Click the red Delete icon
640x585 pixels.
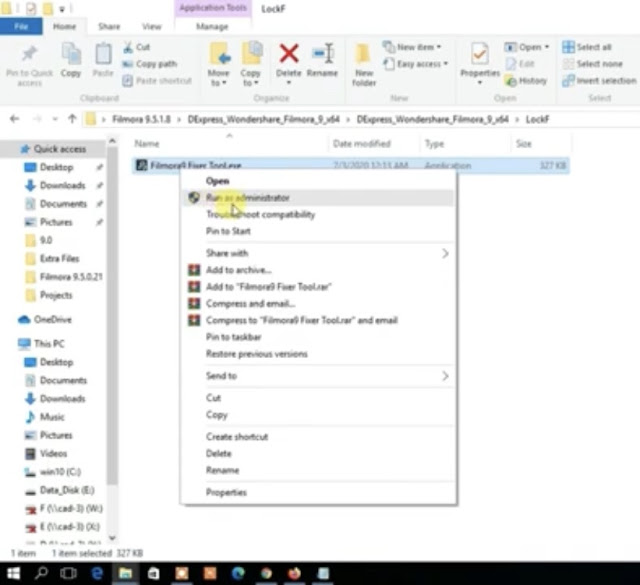[x=289, y=54]
